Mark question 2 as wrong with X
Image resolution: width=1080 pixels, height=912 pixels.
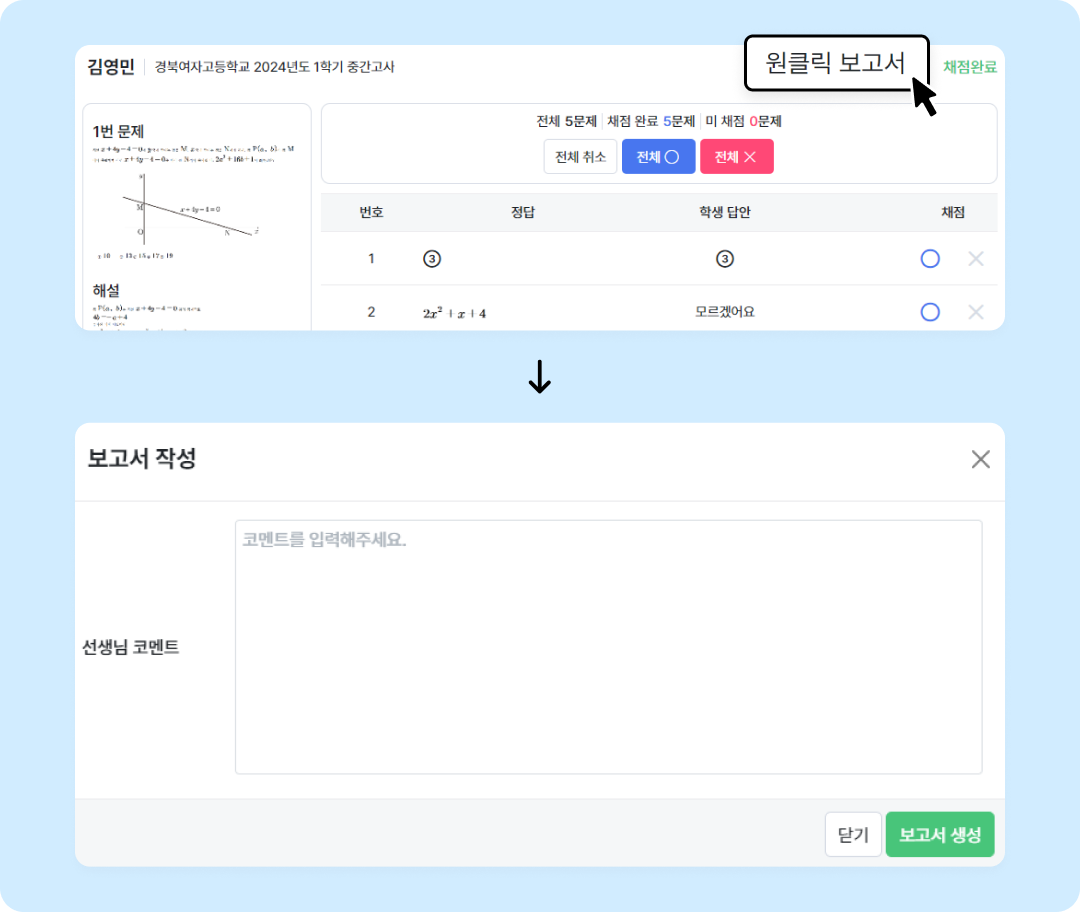[976, 312]
